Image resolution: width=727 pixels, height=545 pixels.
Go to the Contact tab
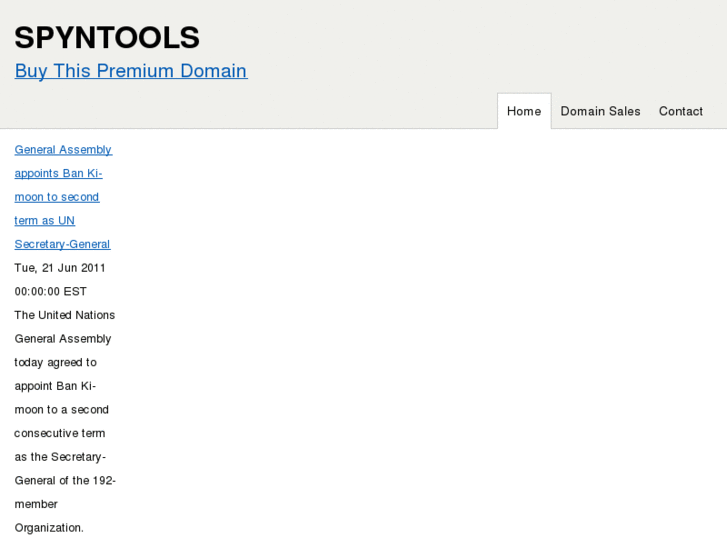[680, 111]
